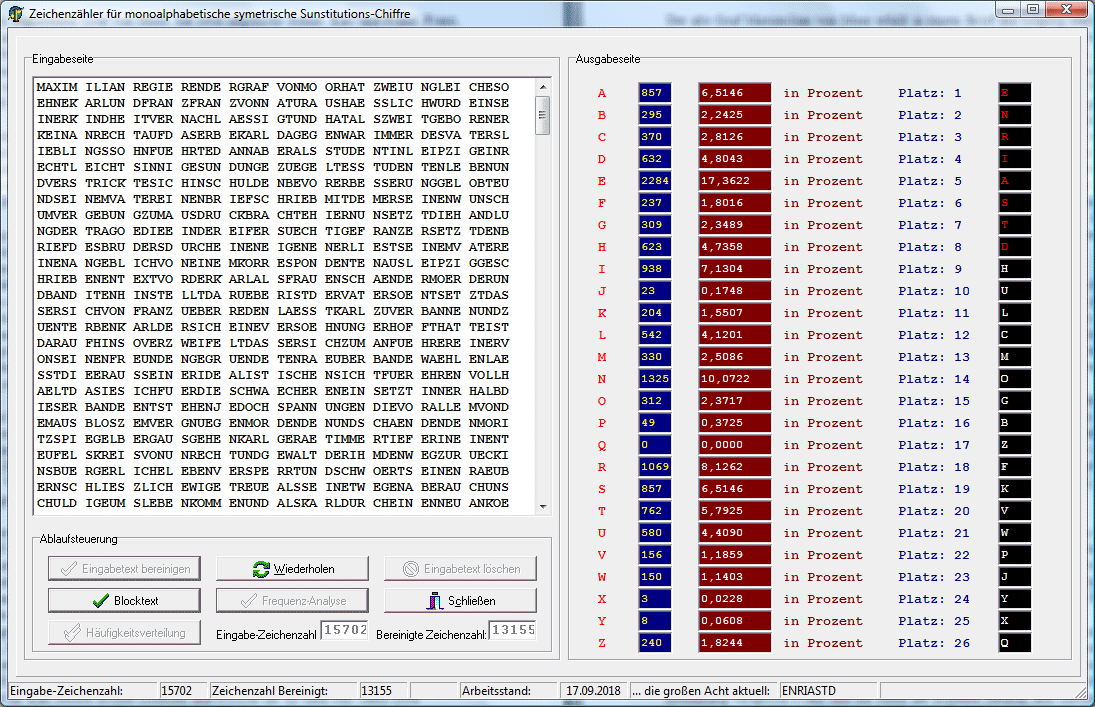Click the percent field 7,1304 for I
Image resolution: width=1095 pixels, height=707 pixels.
pos(735,269)
